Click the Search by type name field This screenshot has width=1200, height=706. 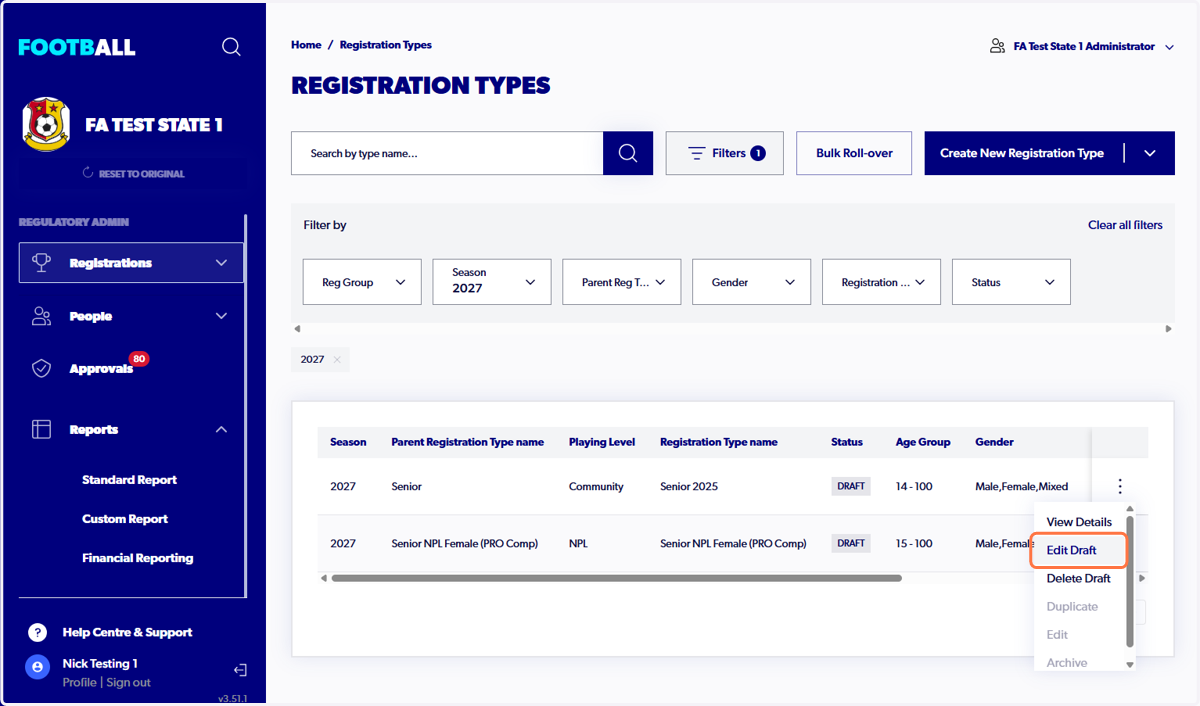click(447, 153)
